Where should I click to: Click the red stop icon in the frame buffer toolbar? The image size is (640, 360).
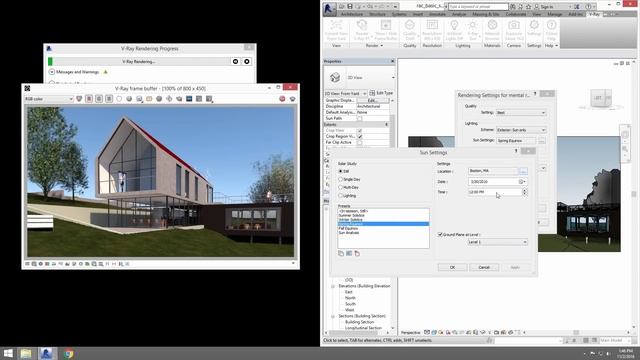(282, 99)
